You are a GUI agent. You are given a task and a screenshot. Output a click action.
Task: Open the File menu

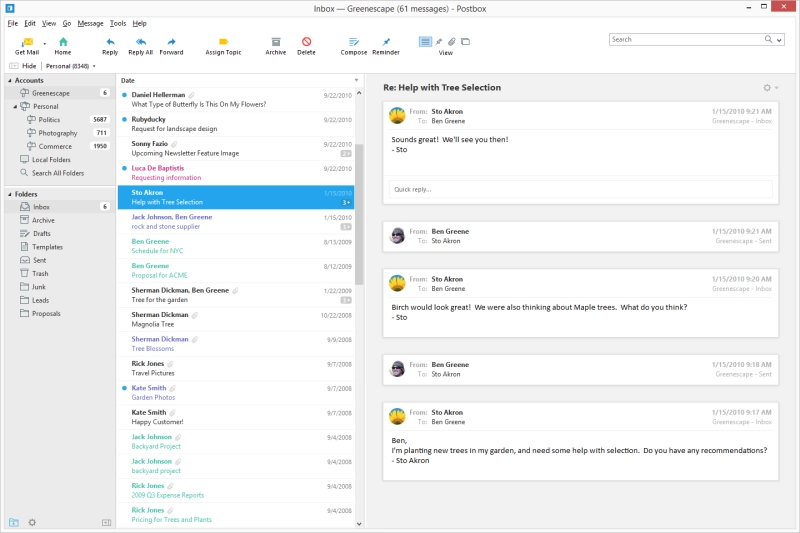13,23
